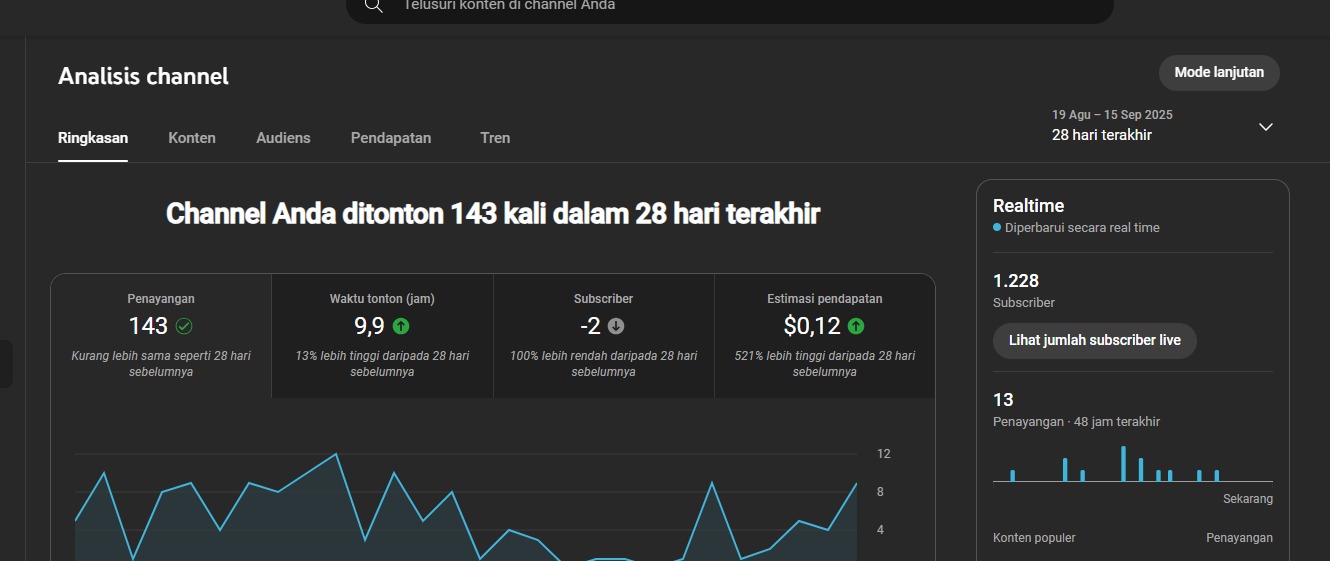Image resolution: width=1330 pixels, height=561 pixels.
Task: Click the blue Realtime status dot
Action: pos(997,228)
